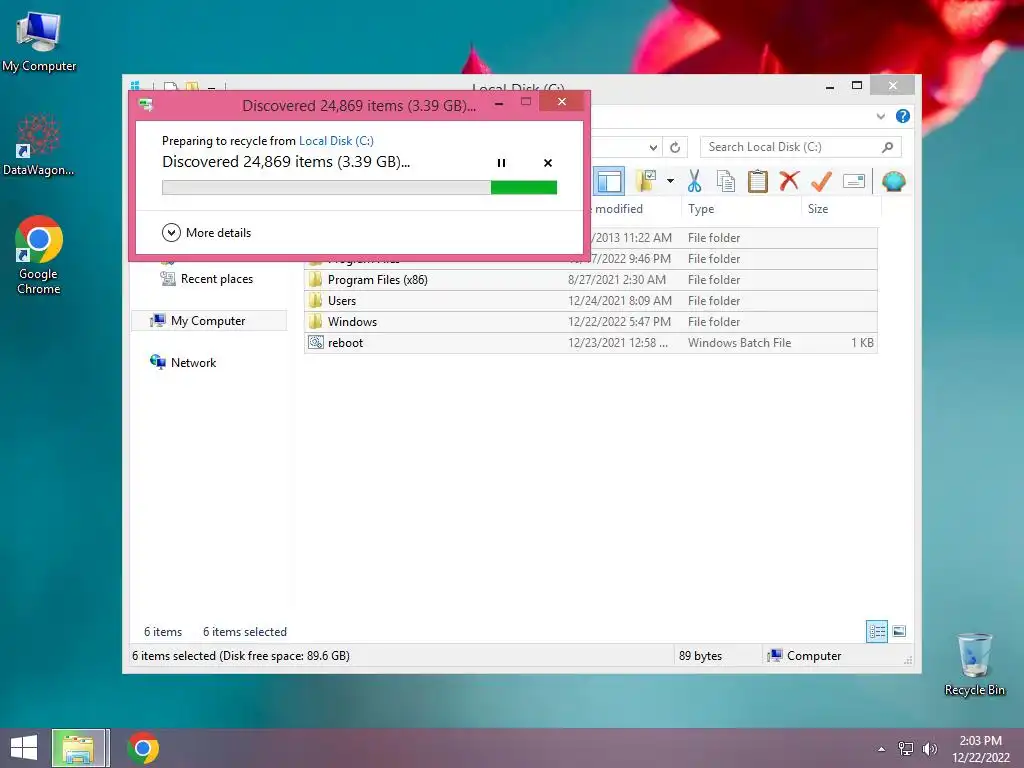1024x768 pixels.
Task: Click the 12/24/2021 8:09 AM date cell
Action: coord(619,300)
